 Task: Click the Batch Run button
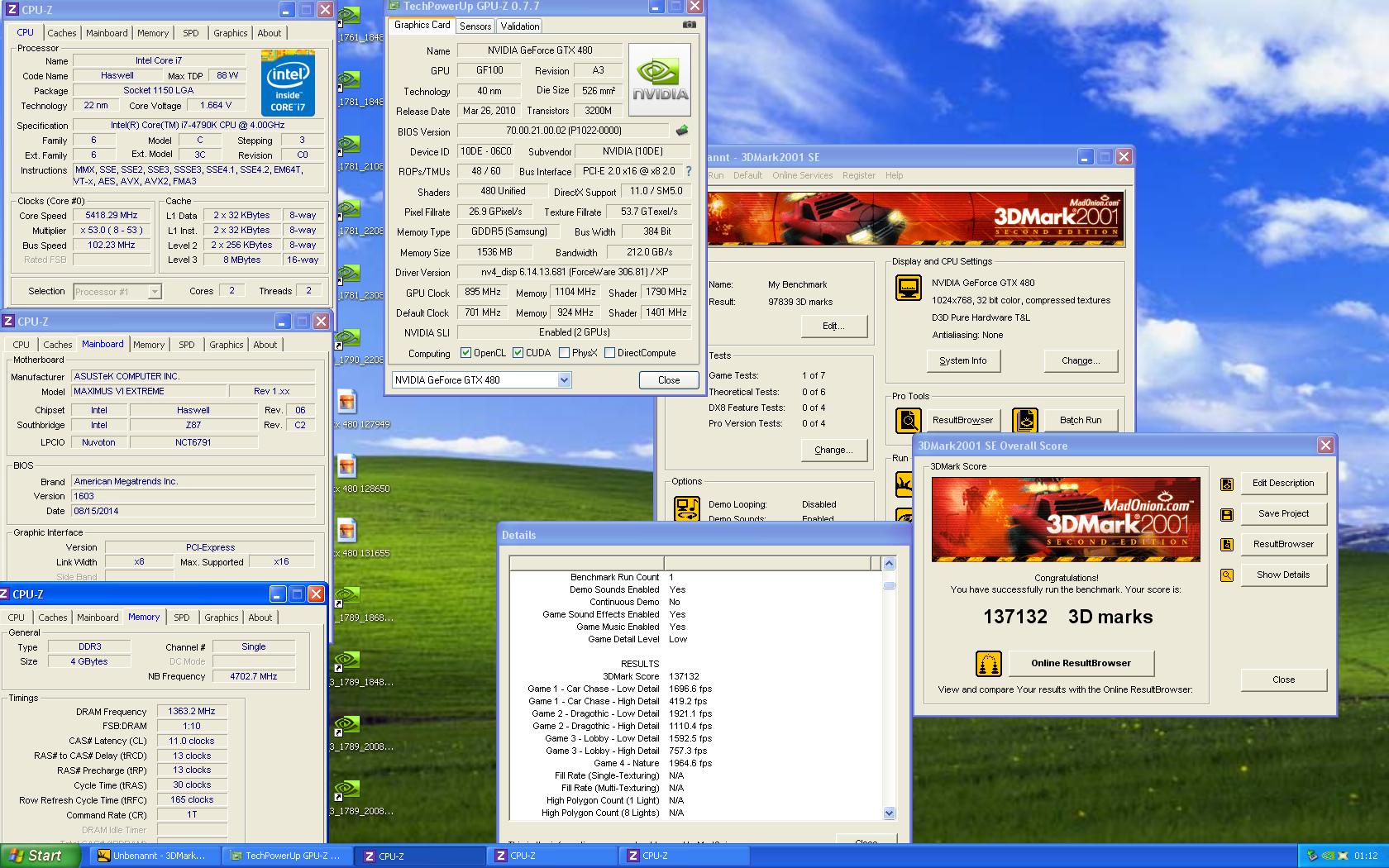(x=1081, y=420)
